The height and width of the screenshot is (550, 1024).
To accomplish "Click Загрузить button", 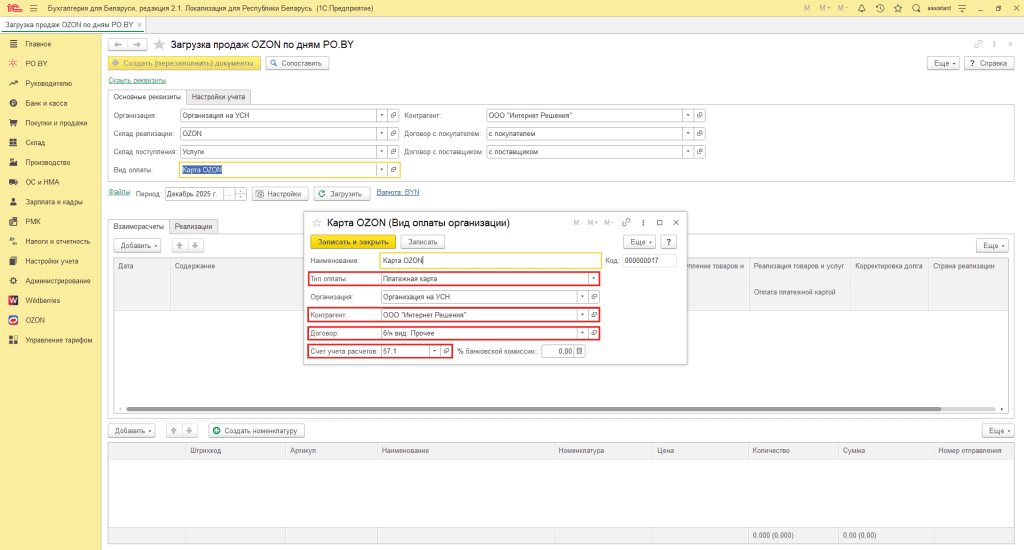I will coord(342,194).
